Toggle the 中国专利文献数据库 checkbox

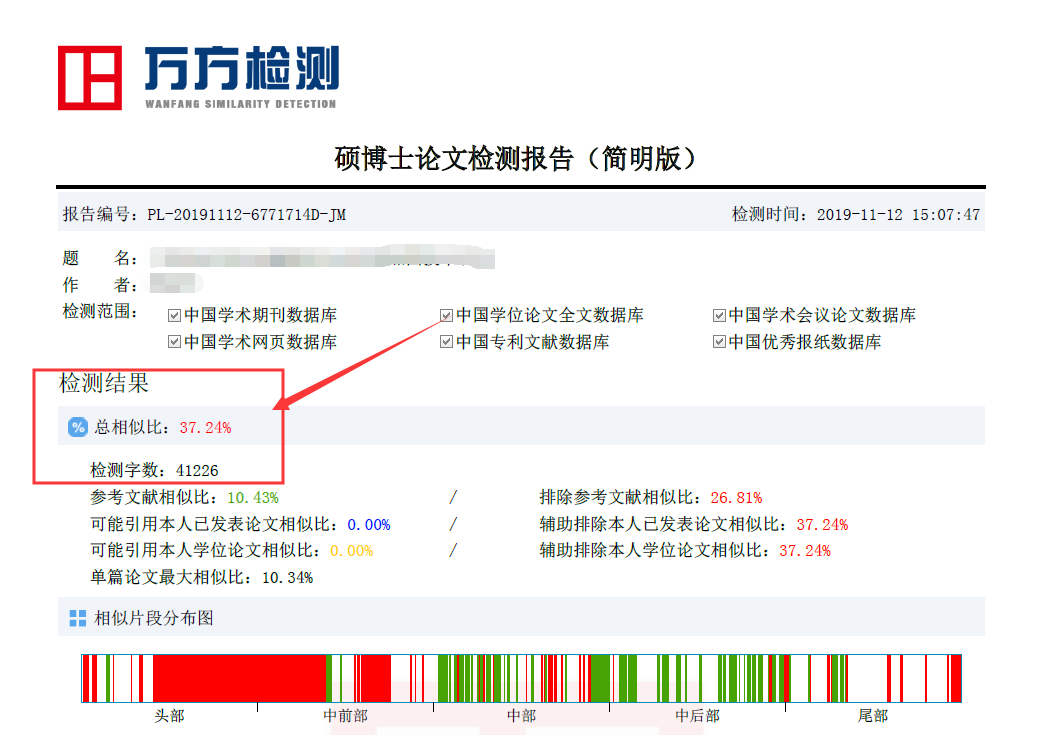(x=447, y=342)
